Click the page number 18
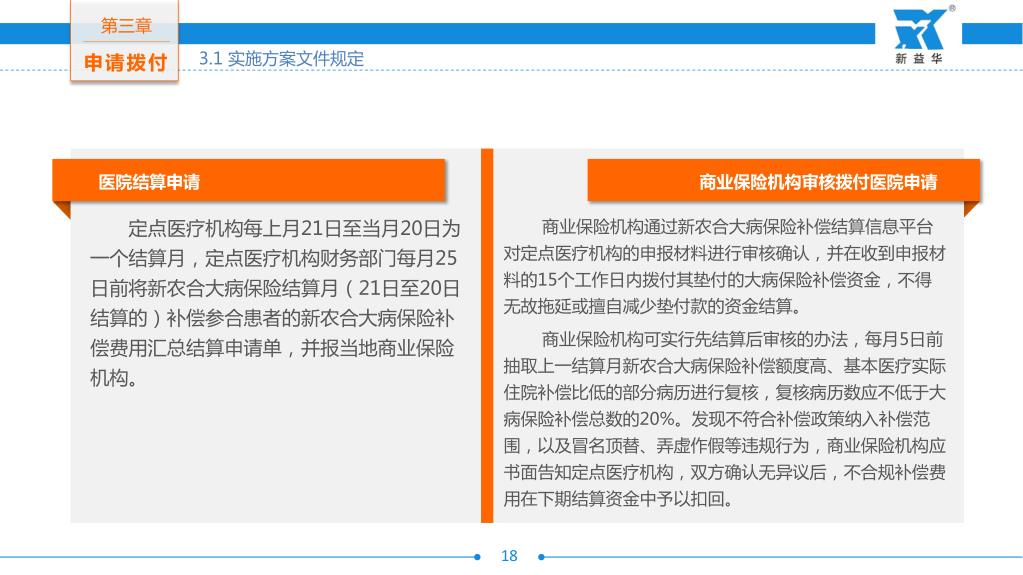The width and height of the screenshot is (1023, 575). tap(509, 556)
